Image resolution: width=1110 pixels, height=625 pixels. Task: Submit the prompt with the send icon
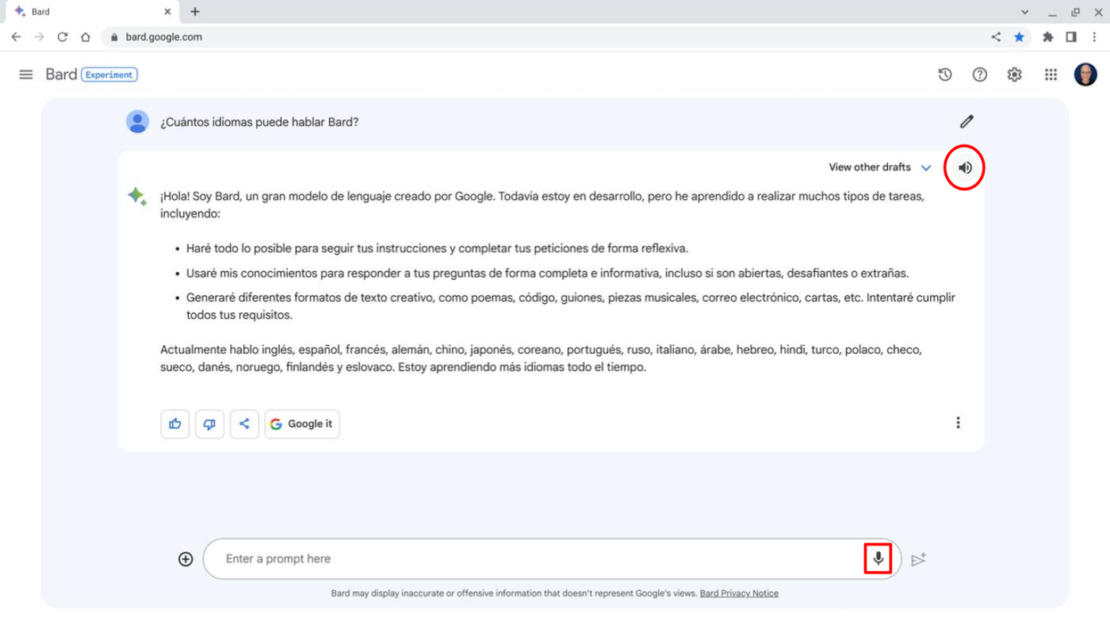coord(918,559)
